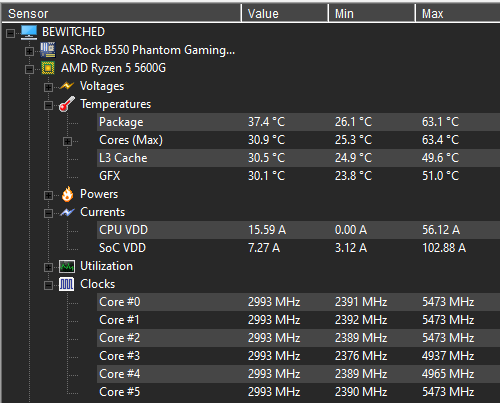Select the L3 Cache temperature row
This screenshot has width=500, height=403.
(x=298, y=158)
